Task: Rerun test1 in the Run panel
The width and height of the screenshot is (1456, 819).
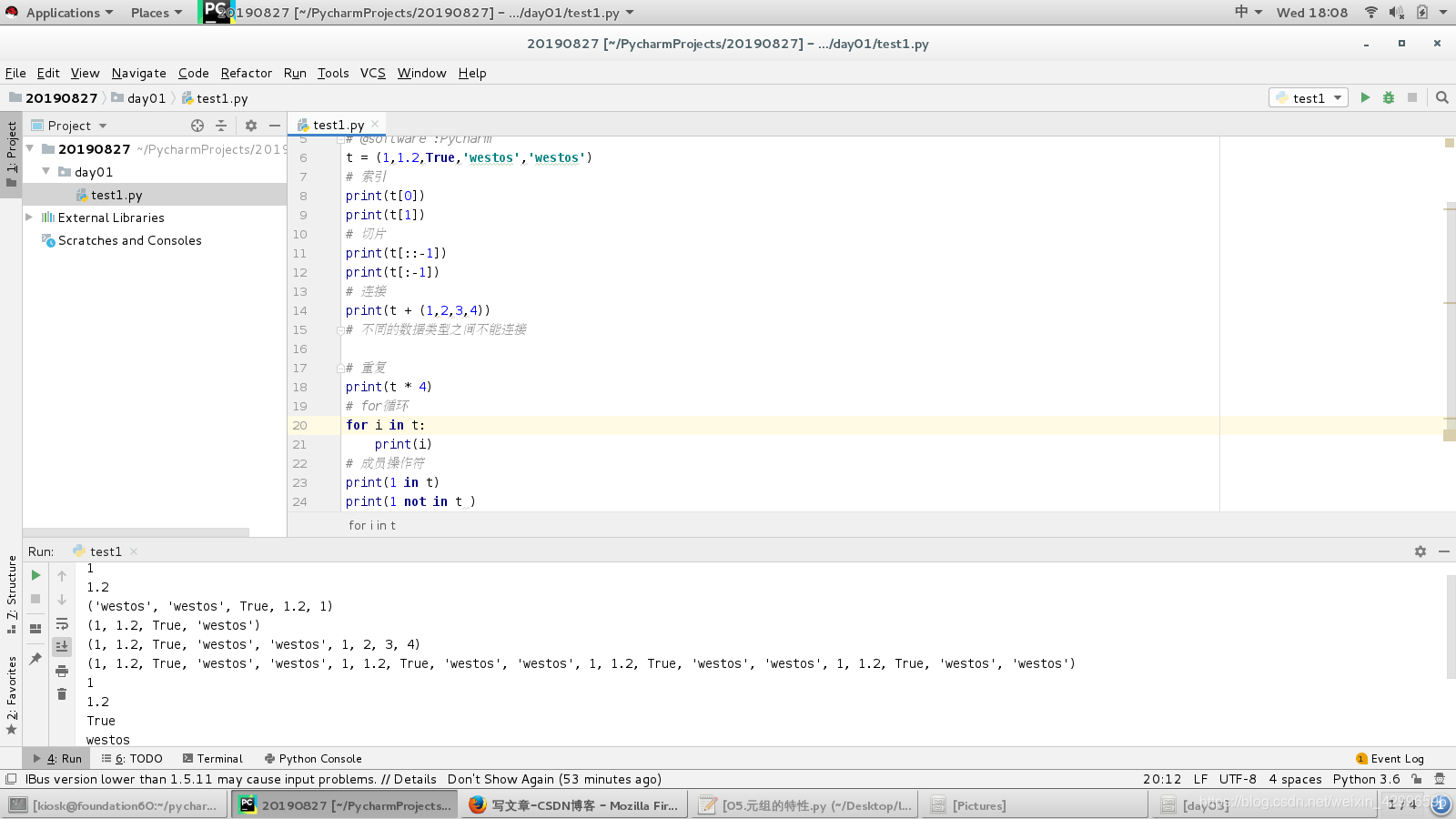Action: 35,575
